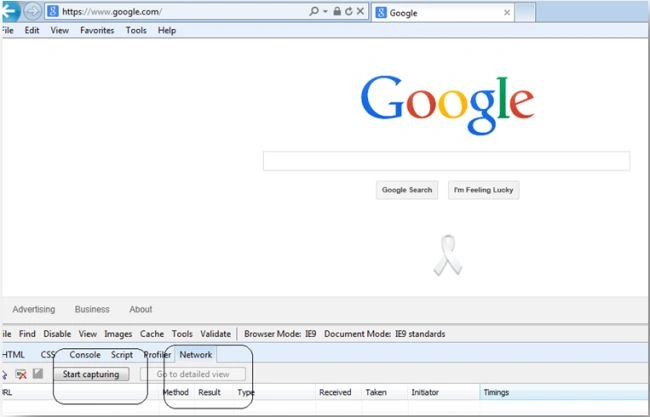This screenshot has height=417, width=650.
Task: Click the gray save icon in Network toolbar
Action: click(x=38, y=373)
